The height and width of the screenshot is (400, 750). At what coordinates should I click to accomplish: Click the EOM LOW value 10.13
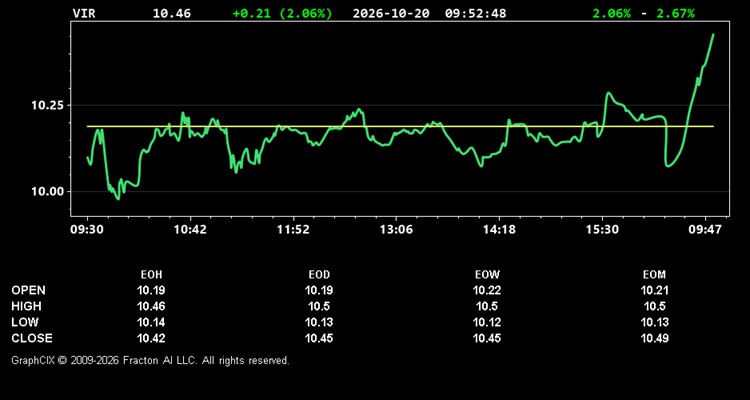pos(655,322)
